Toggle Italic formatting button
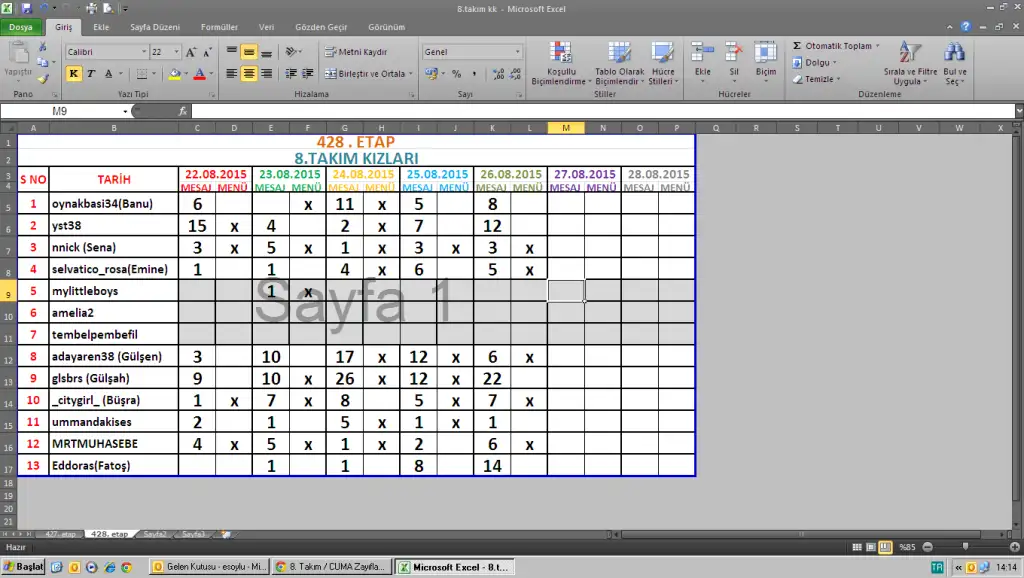 point(91,74)
